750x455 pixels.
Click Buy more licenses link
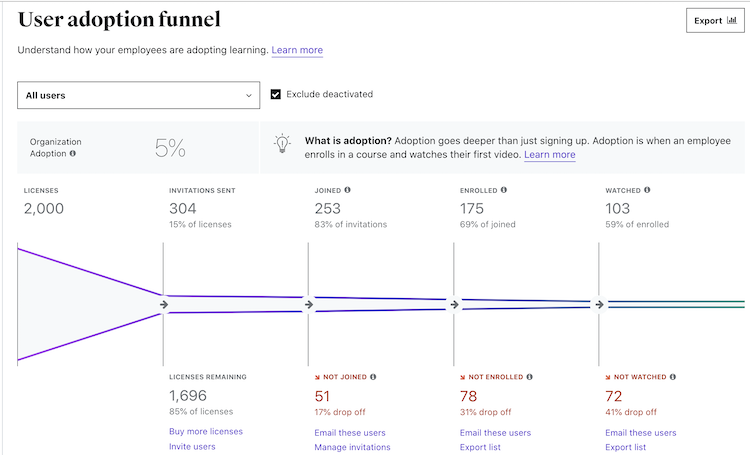pyautogui.click(x=206, y=432)
